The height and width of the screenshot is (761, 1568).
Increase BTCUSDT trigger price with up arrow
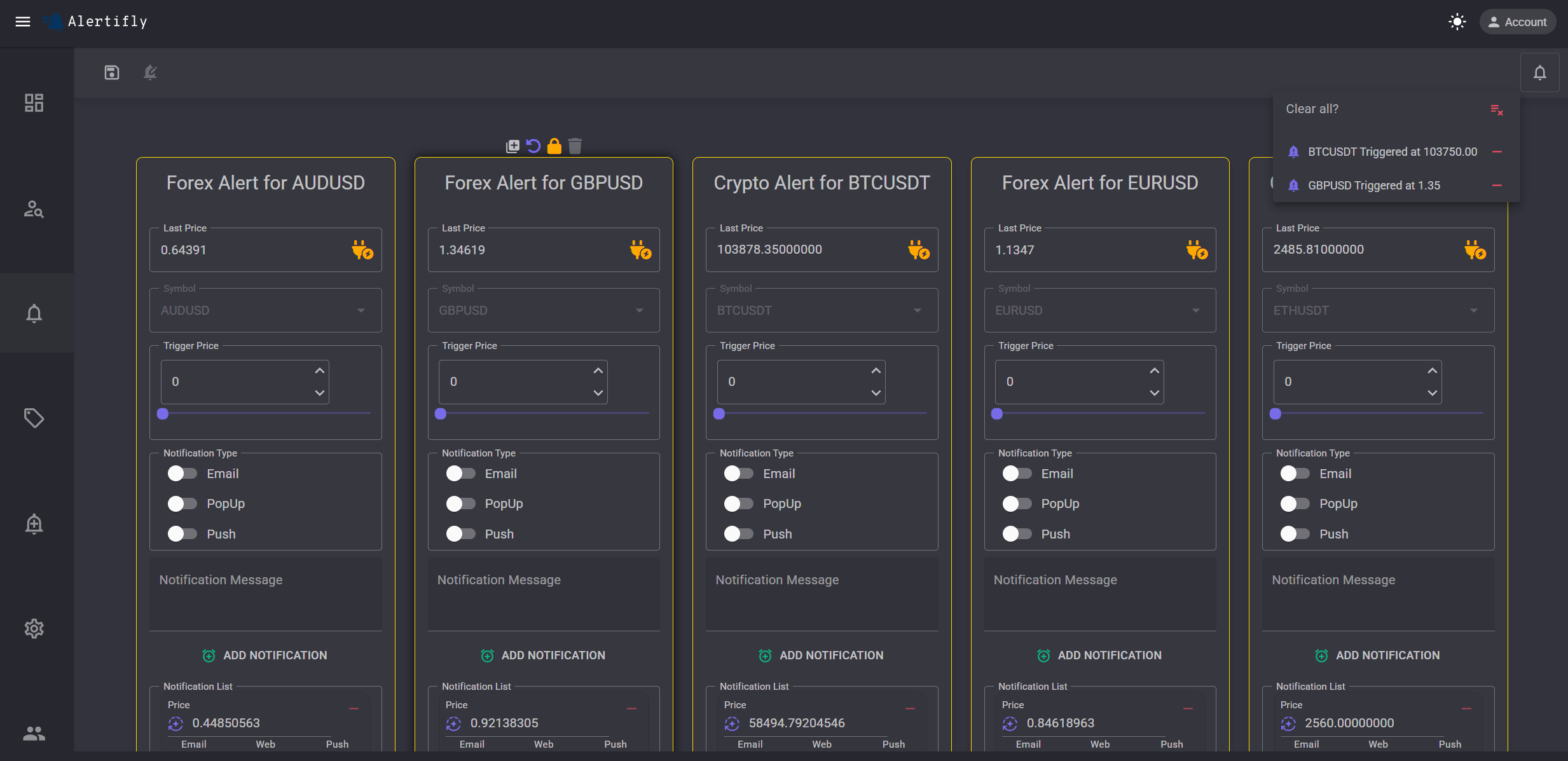point(876,371)
